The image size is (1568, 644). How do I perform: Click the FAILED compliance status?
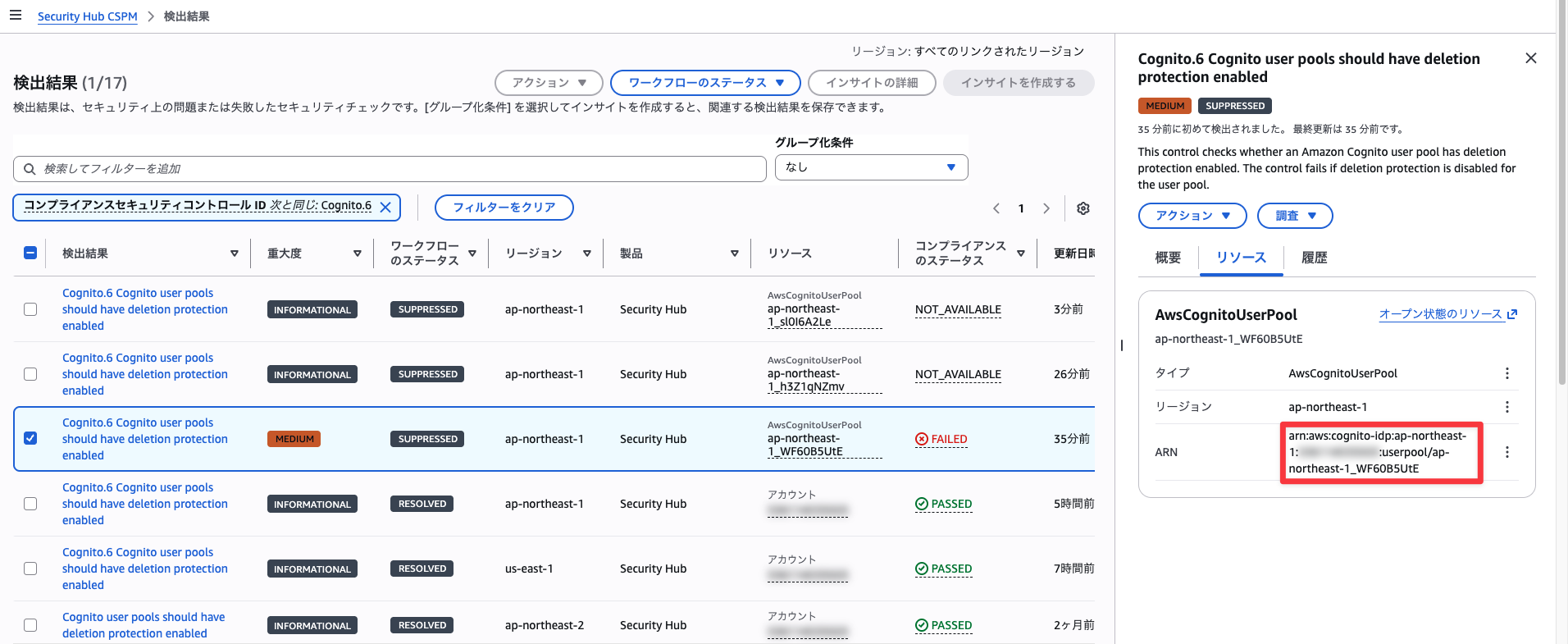941,439
